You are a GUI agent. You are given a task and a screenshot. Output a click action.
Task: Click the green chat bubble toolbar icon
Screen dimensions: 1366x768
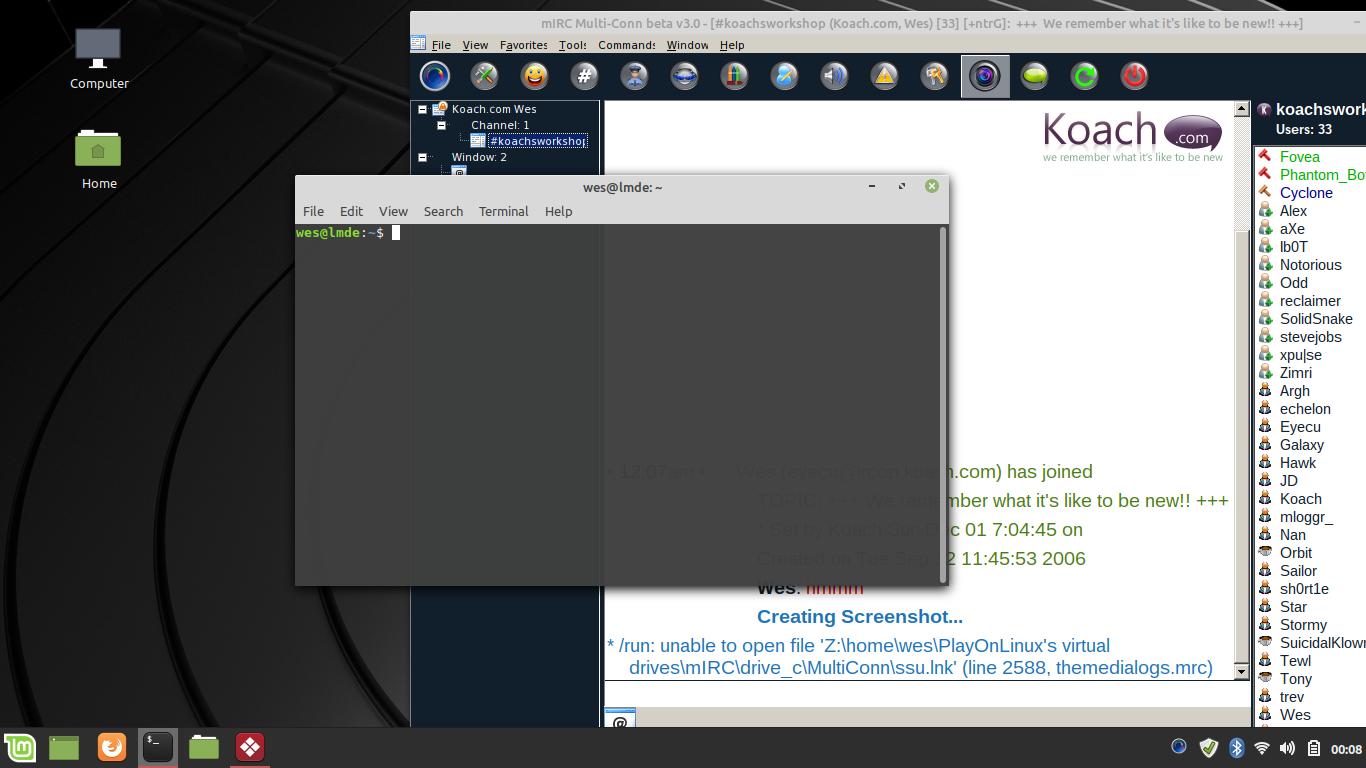tap(1034, 76)
